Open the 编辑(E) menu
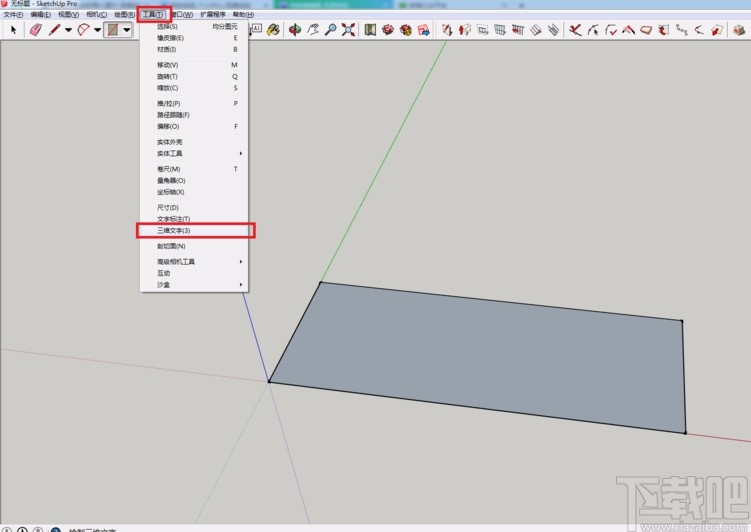Image resolution: width=751 pixels, height=532 pixels. pyautogui.click(x=41, y=14)
